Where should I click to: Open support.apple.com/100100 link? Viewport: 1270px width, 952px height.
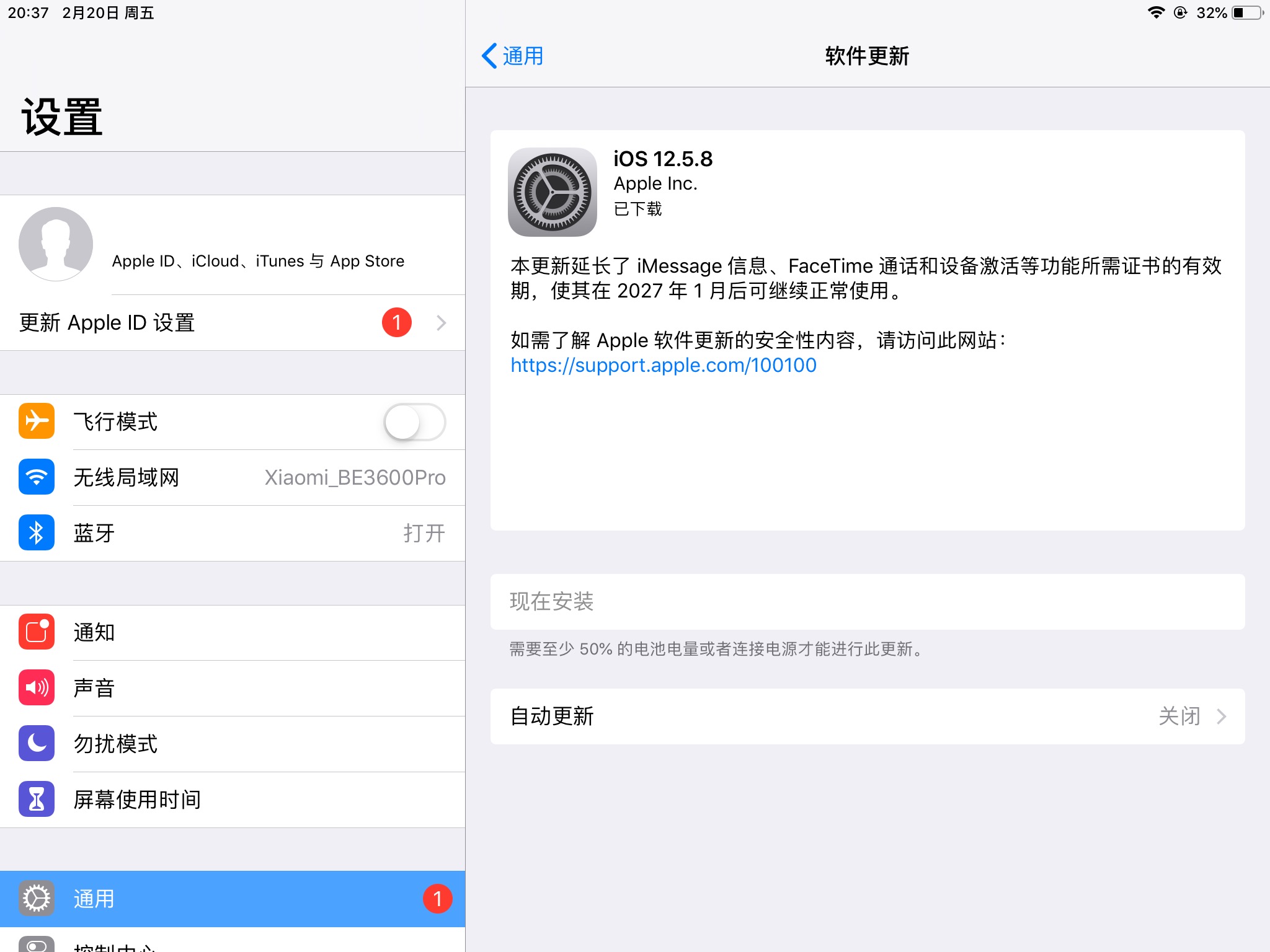(663, 365)
